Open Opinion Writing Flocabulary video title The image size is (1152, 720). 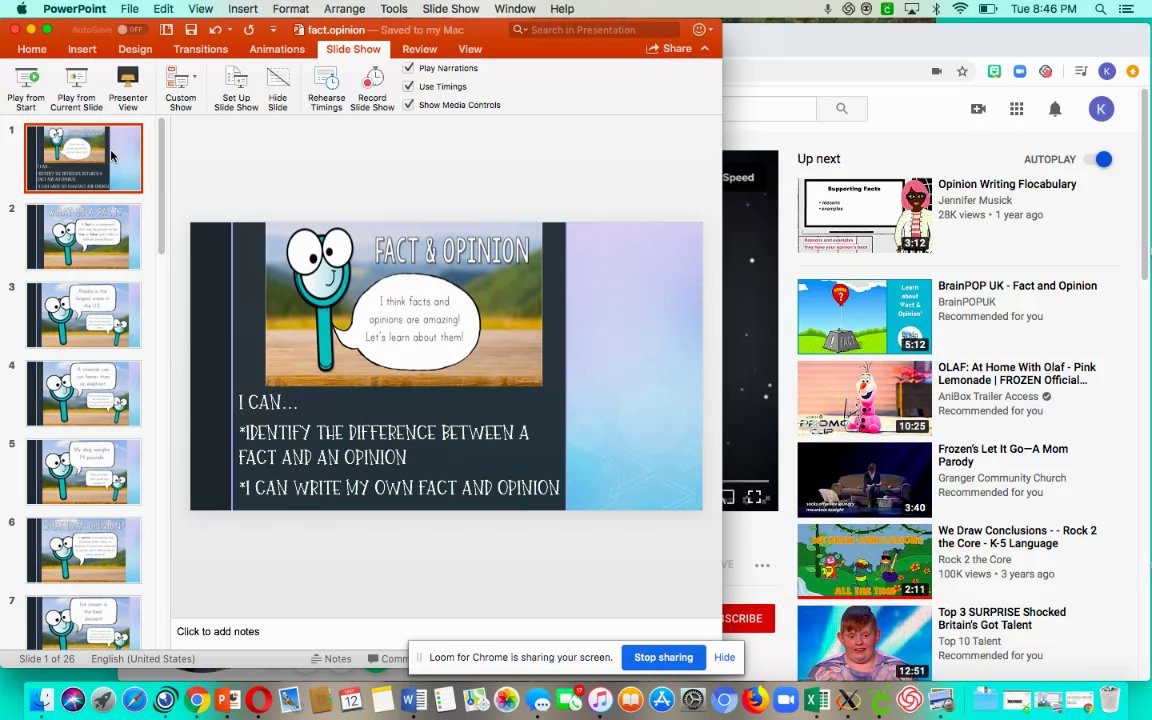click(x=1007, y=184)
